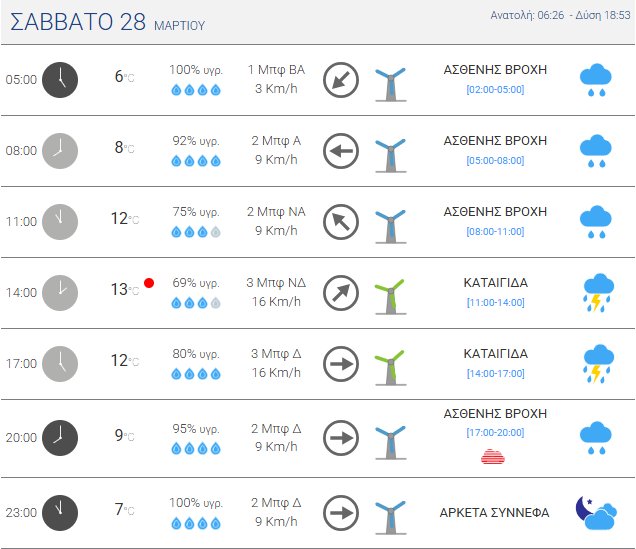
Task: Click the red max temperature dot at 14:00
Action: coord(149,283)
